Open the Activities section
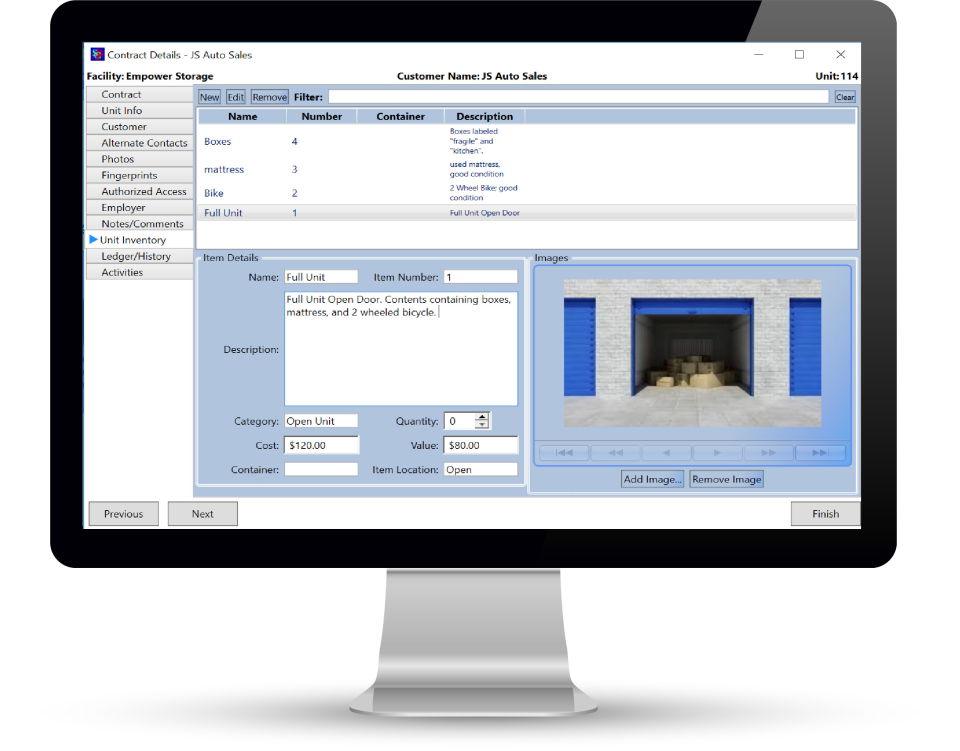Image resolution: width=960 pixels, height=751 pixels. 140,272
